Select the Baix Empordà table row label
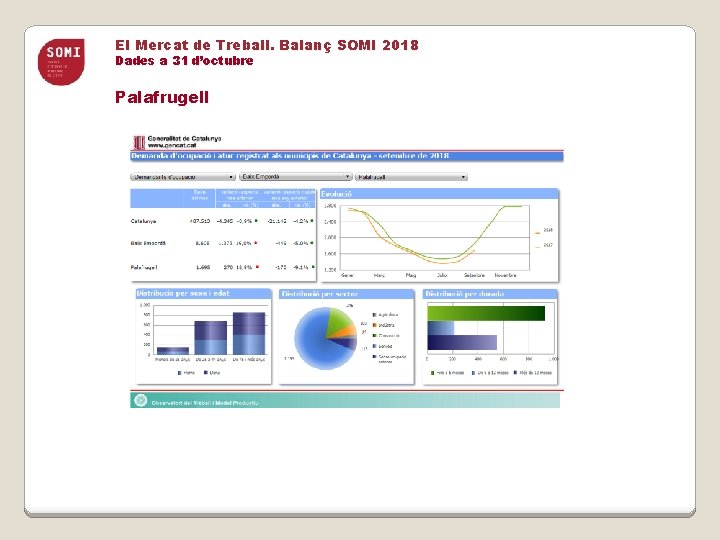Viewport: 720px width, 540px height. [x=148, y=243]
